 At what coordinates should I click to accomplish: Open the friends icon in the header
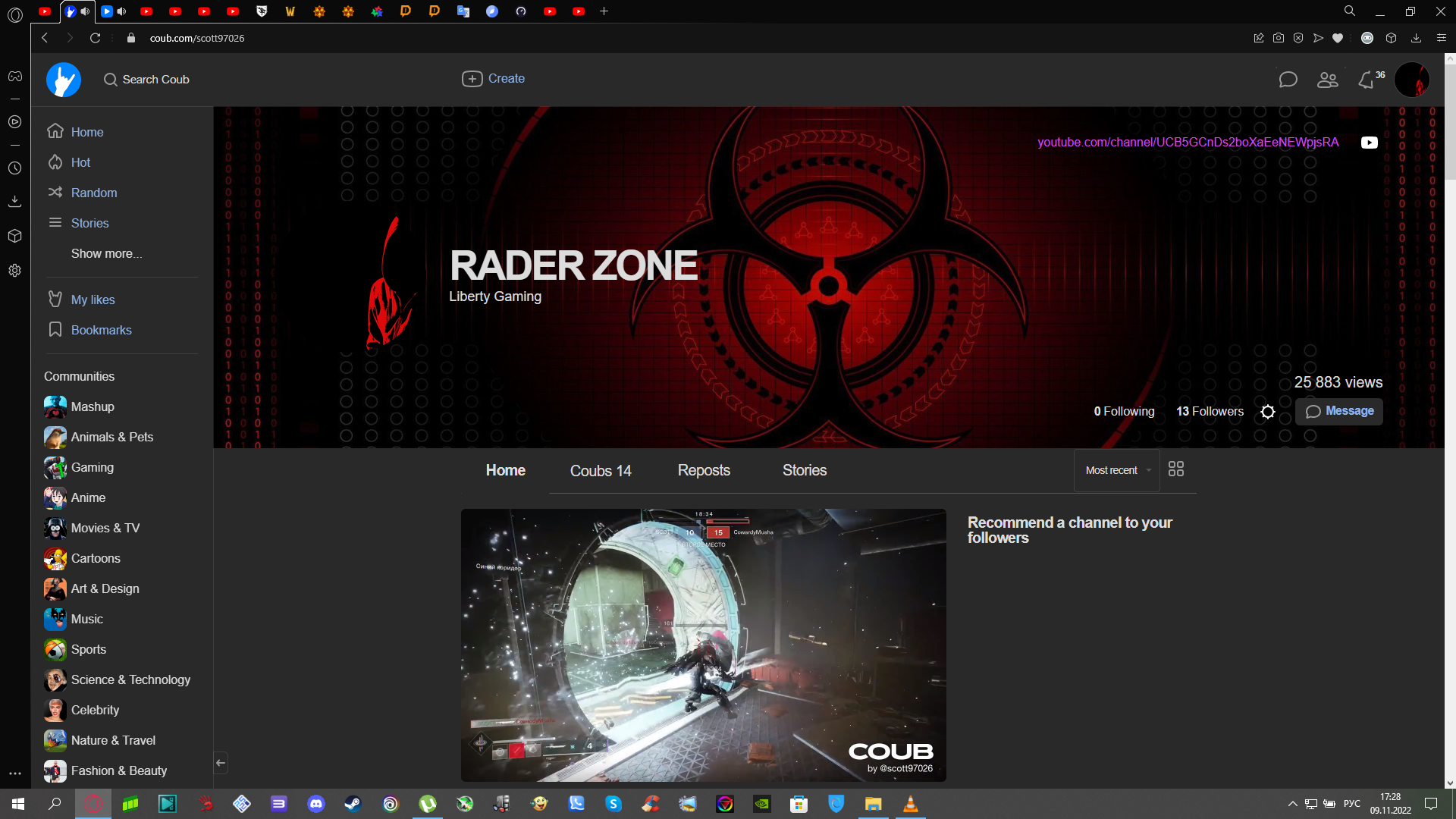[x=1328, y=80]
